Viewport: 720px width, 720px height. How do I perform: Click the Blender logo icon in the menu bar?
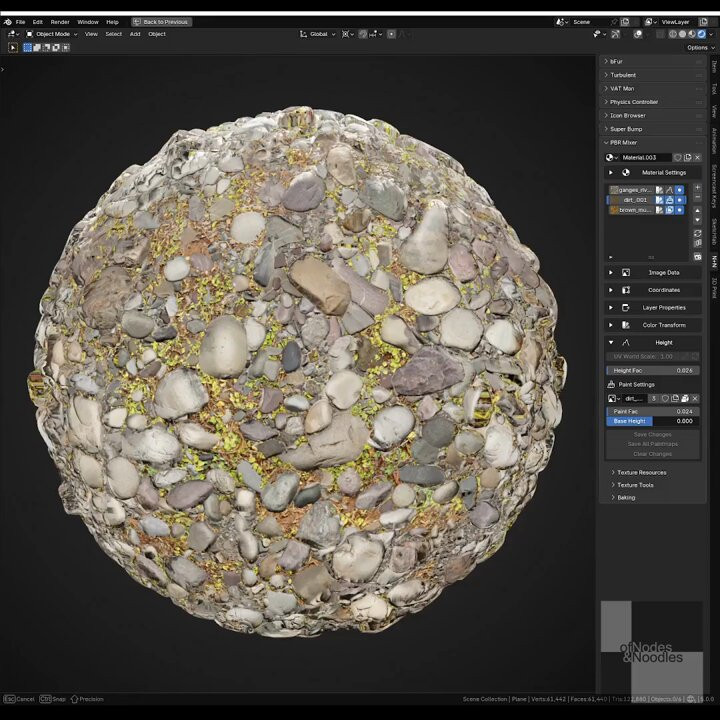click(x=6, y=21)
